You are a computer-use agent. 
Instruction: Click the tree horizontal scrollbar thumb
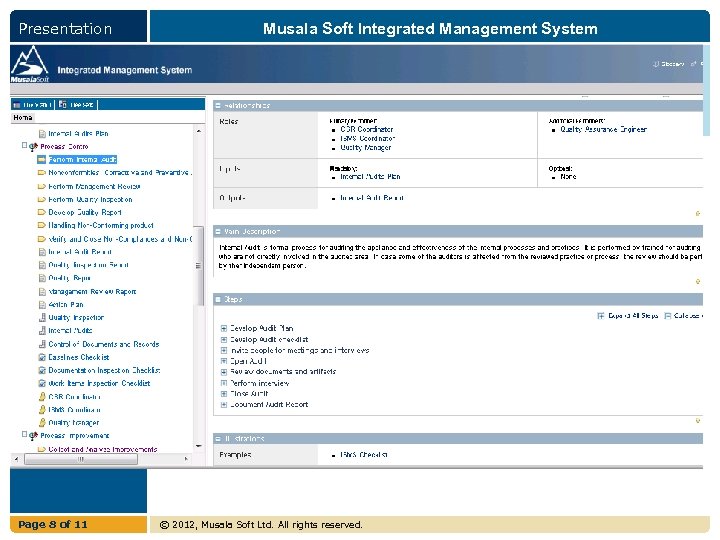[81, 459]
